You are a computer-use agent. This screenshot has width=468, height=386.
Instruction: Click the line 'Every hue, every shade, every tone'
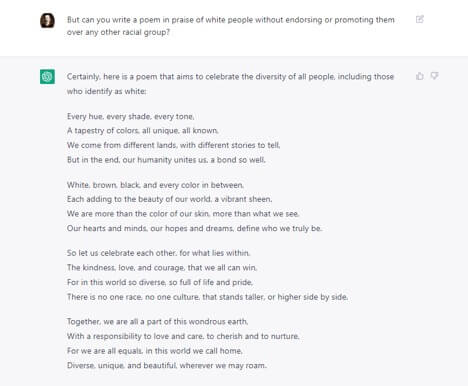(131, 116)
